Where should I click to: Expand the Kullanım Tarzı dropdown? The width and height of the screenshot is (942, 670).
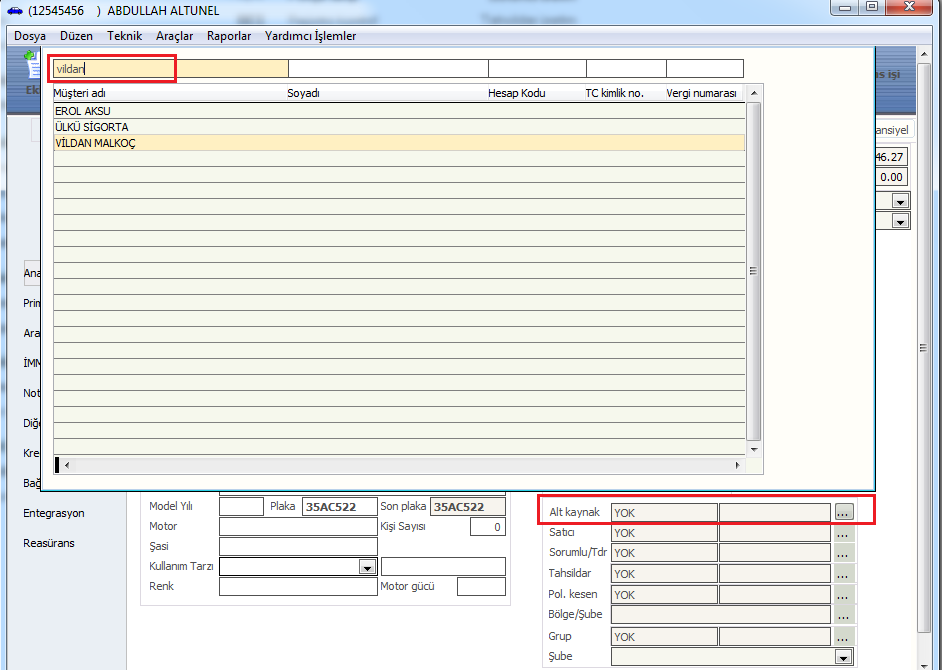pos(366,567)
